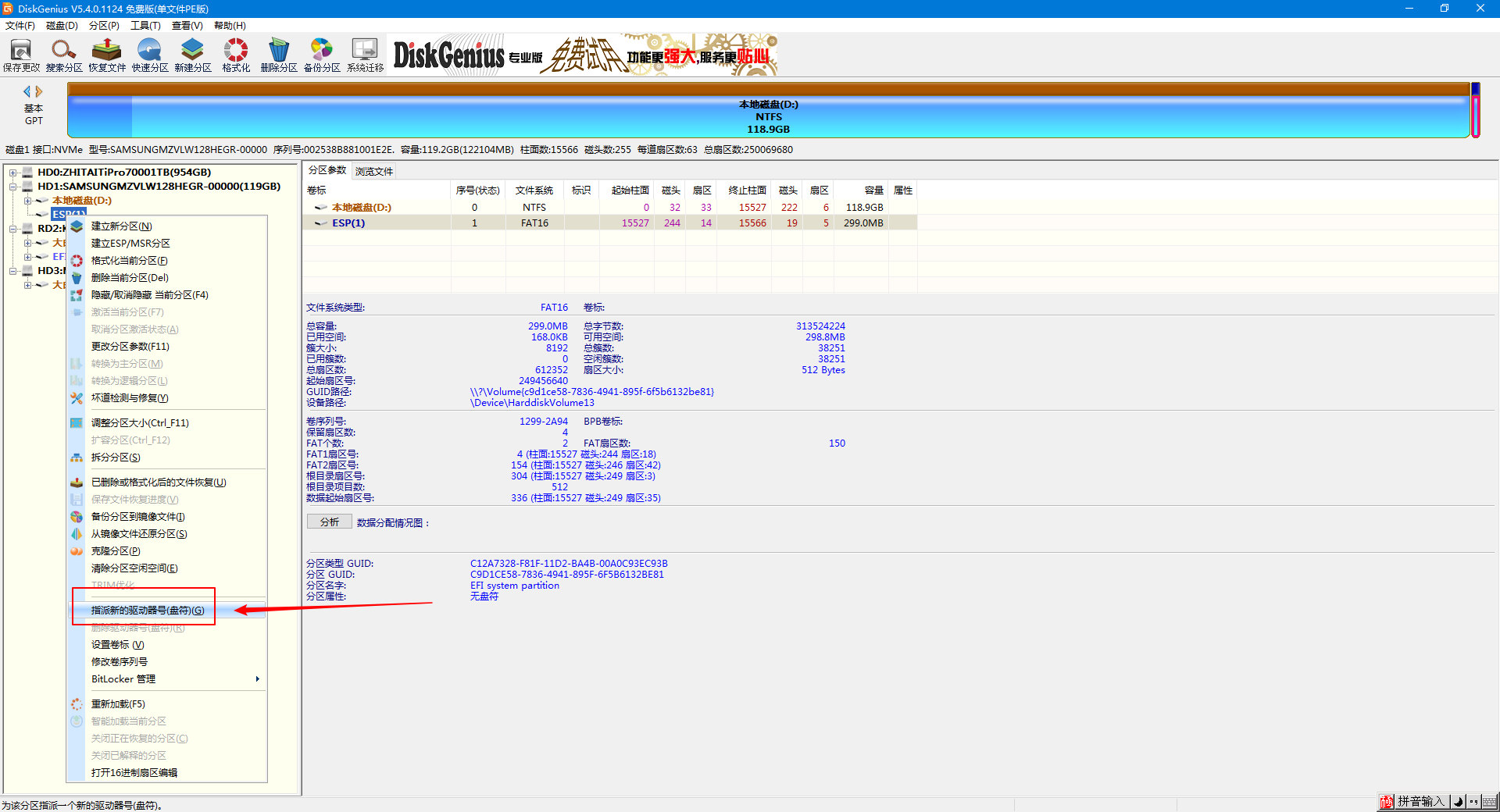
Task: Open the 查看(V) menu
Action: (187, 26)
